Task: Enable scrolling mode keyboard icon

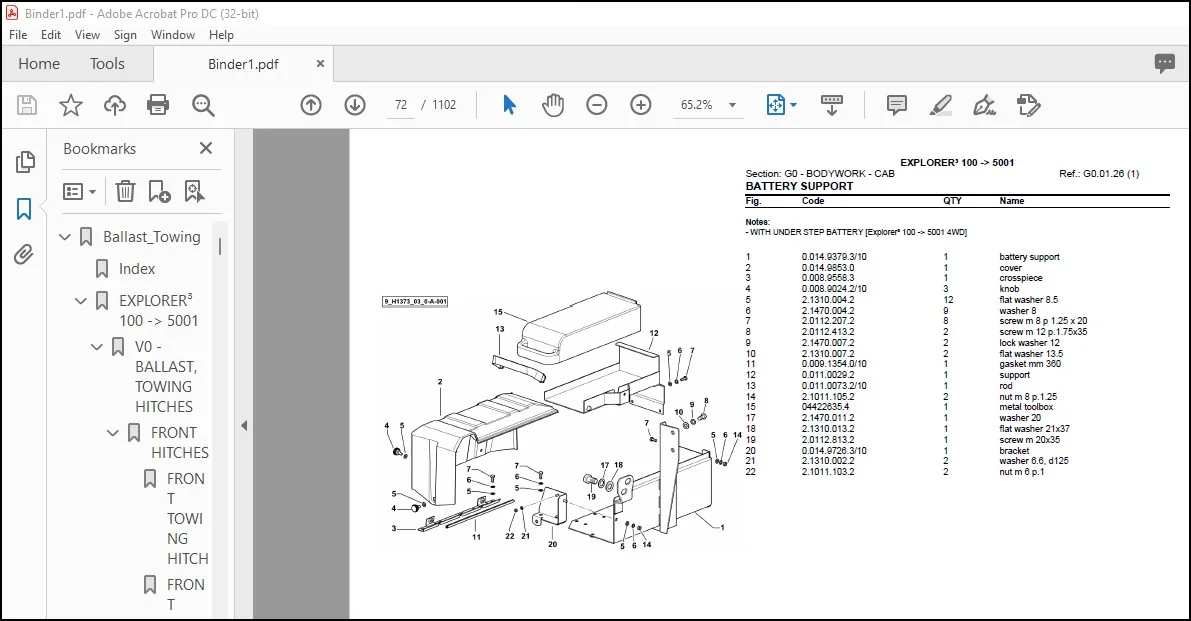Action: [832, 105]
